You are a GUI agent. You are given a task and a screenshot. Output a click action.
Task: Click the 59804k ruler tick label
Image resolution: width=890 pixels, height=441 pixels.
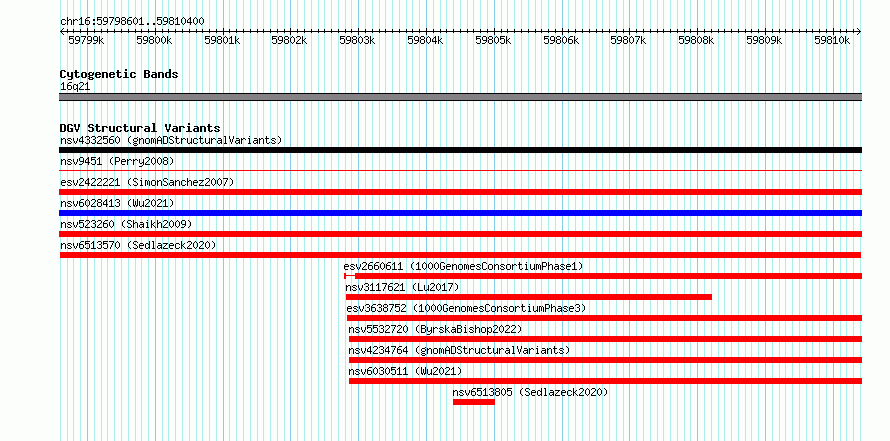[425, 40]
